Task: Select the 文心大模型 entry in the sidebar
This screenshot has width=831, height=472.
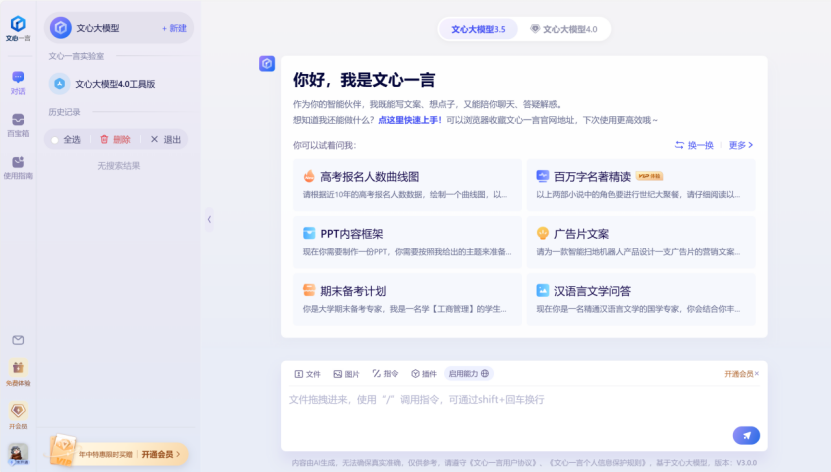Action: 119,28
